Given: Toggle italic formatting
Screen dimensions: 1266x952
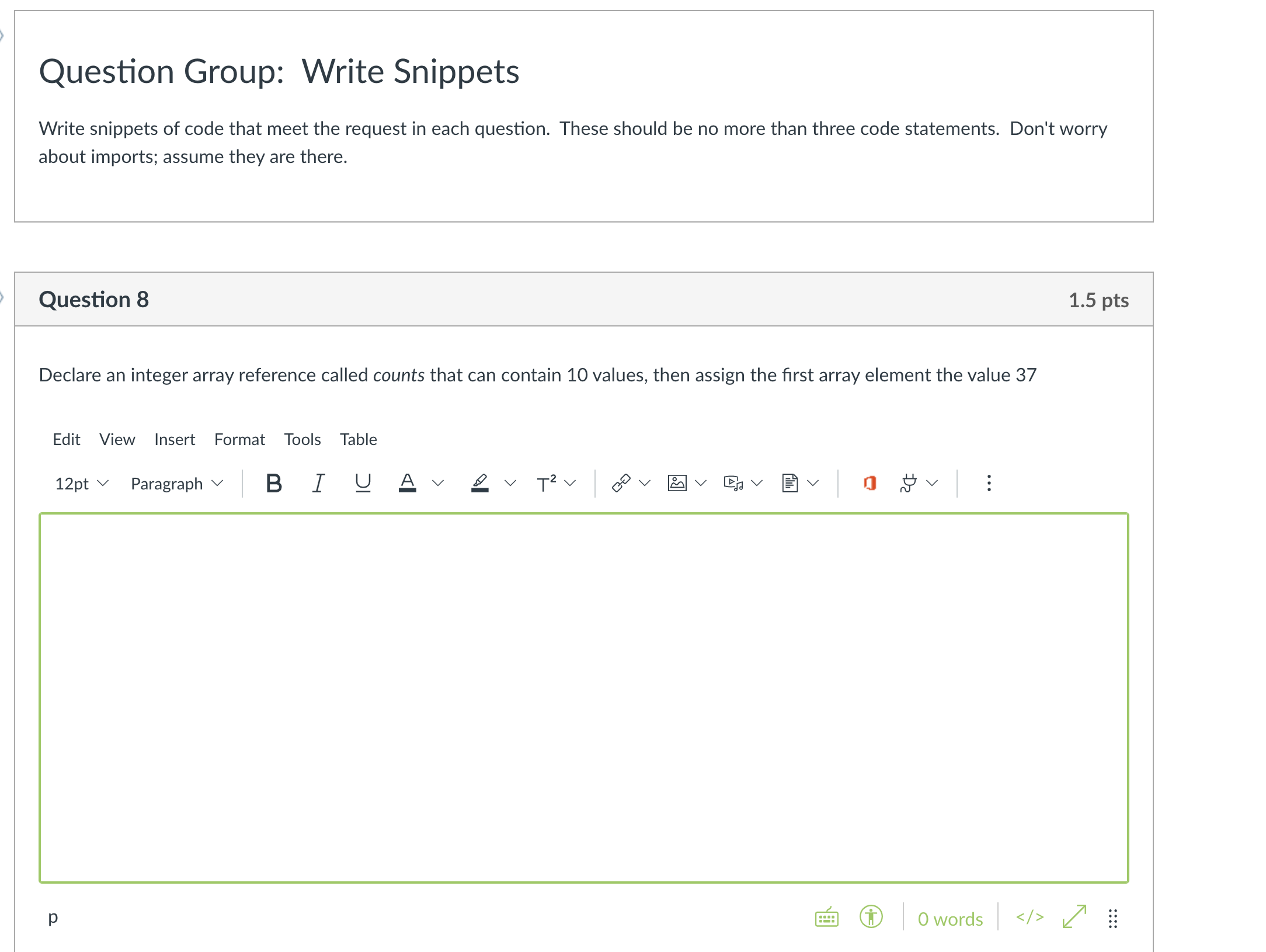Looking at the screenshot, I should tap(318, 483).
